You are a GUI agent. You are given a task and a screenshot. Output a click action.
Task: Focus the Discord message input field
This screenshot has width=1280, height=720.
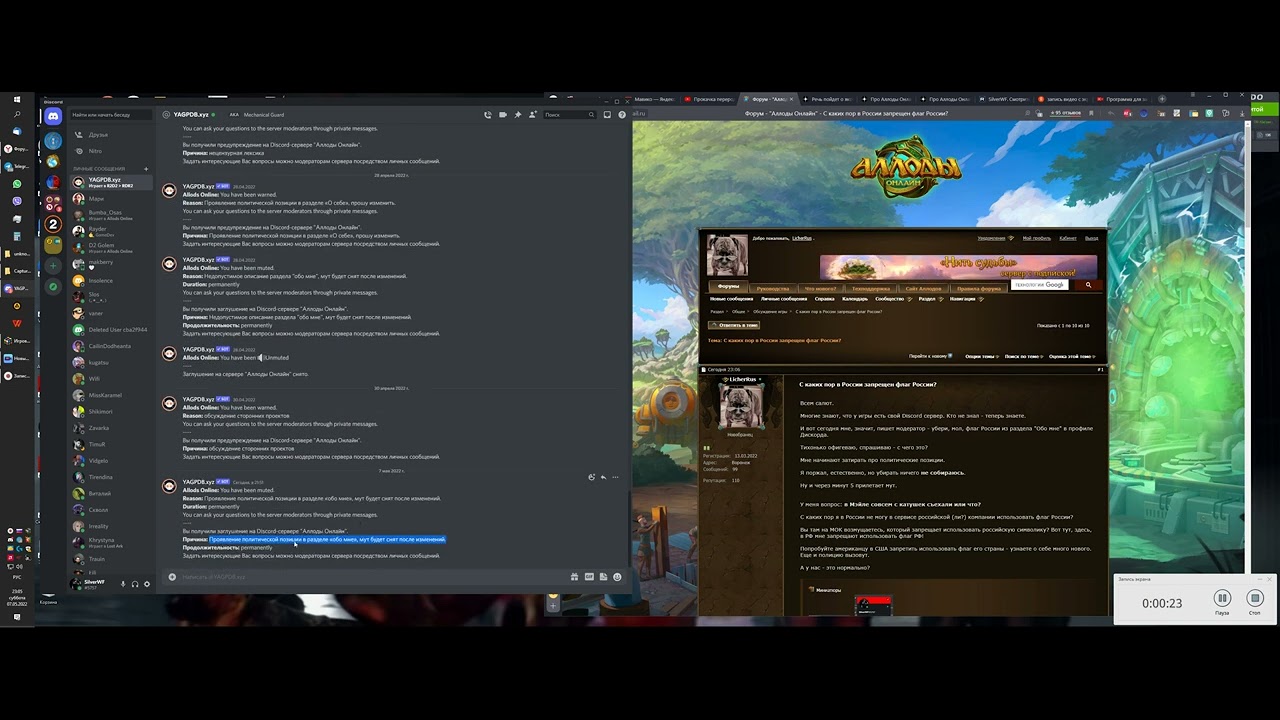[x=370, y=577]
